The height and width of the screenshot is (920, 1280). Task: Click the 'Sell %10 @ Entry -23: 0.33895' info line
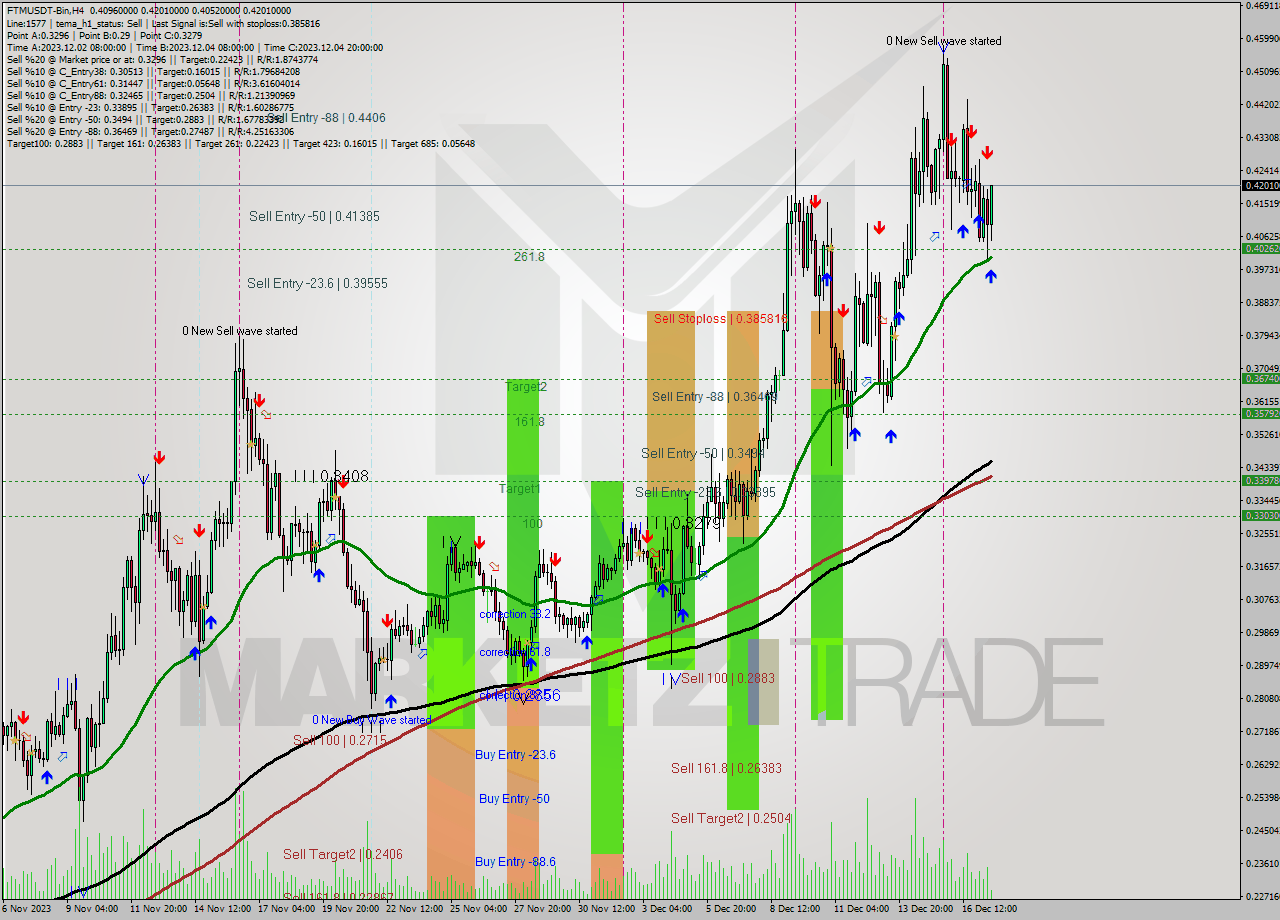click(x=150, y=107)
